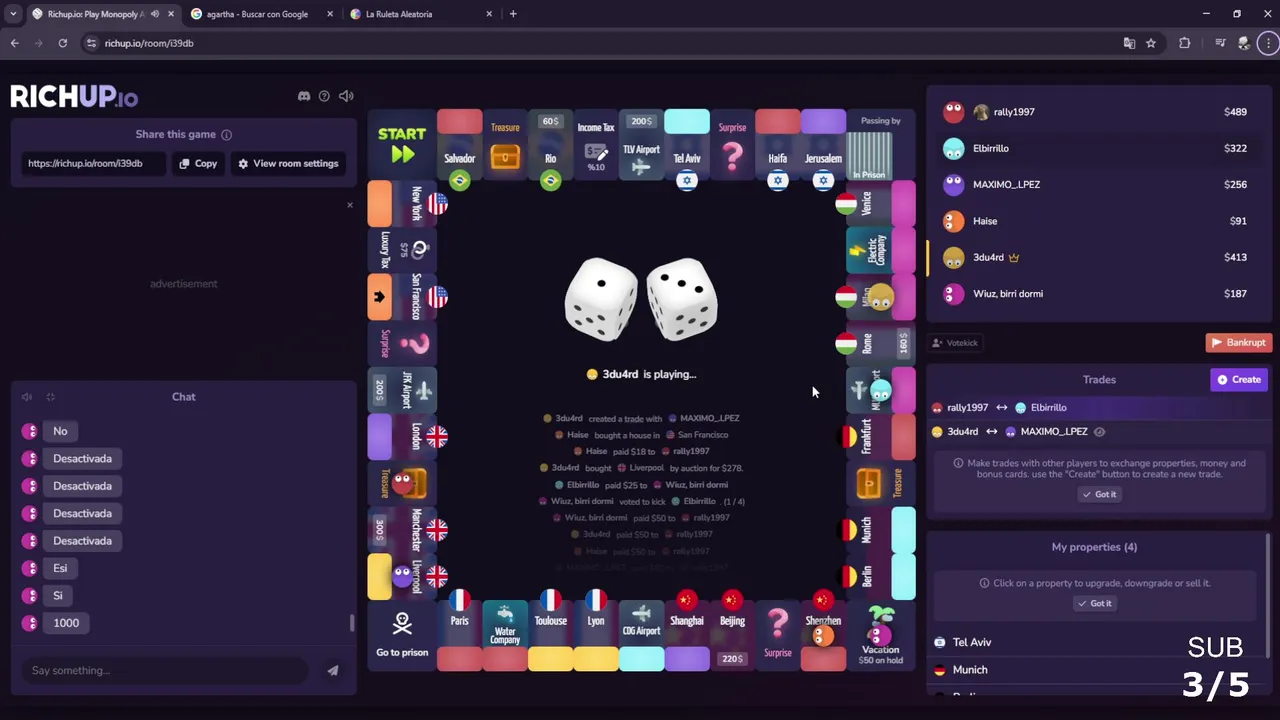1280x720 pixels.
Task: Click the Go to prison corner tile
Action: point(402,635)
